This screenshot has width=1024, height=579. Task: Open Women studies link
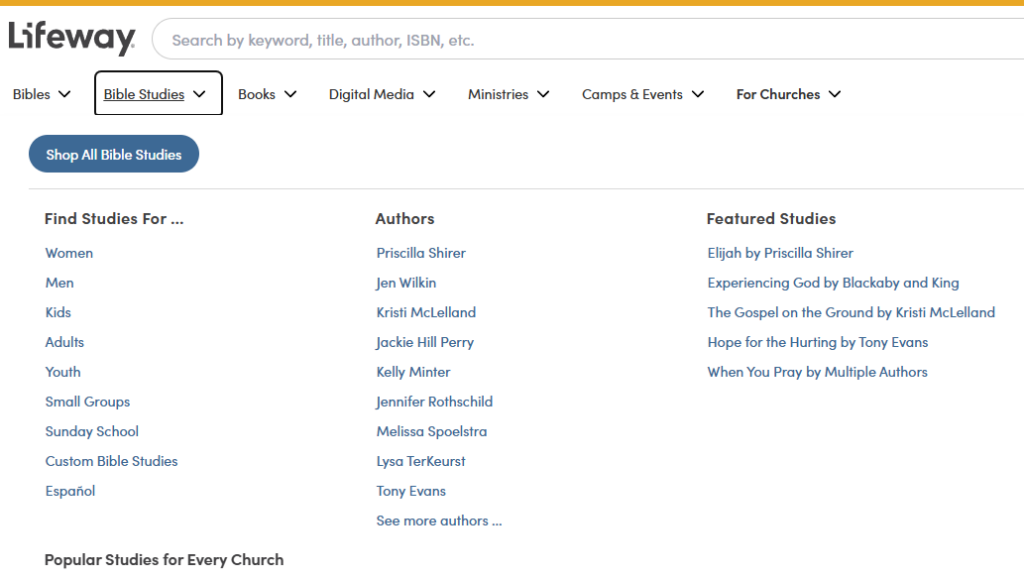[69, 253]
